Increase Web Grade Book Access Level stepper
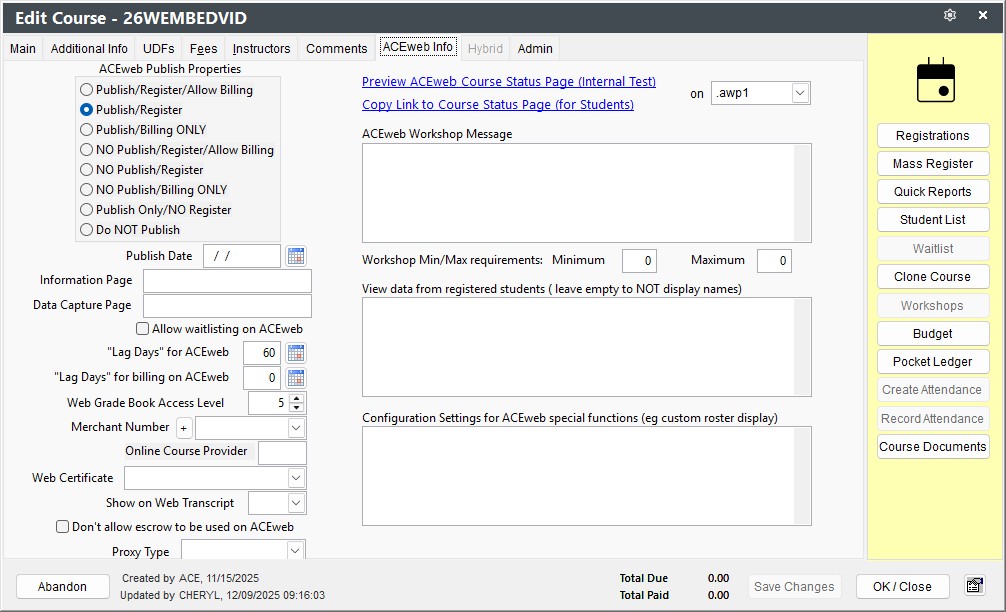The height and width of the screenshot is (612, 1006). tap(296, 398)
